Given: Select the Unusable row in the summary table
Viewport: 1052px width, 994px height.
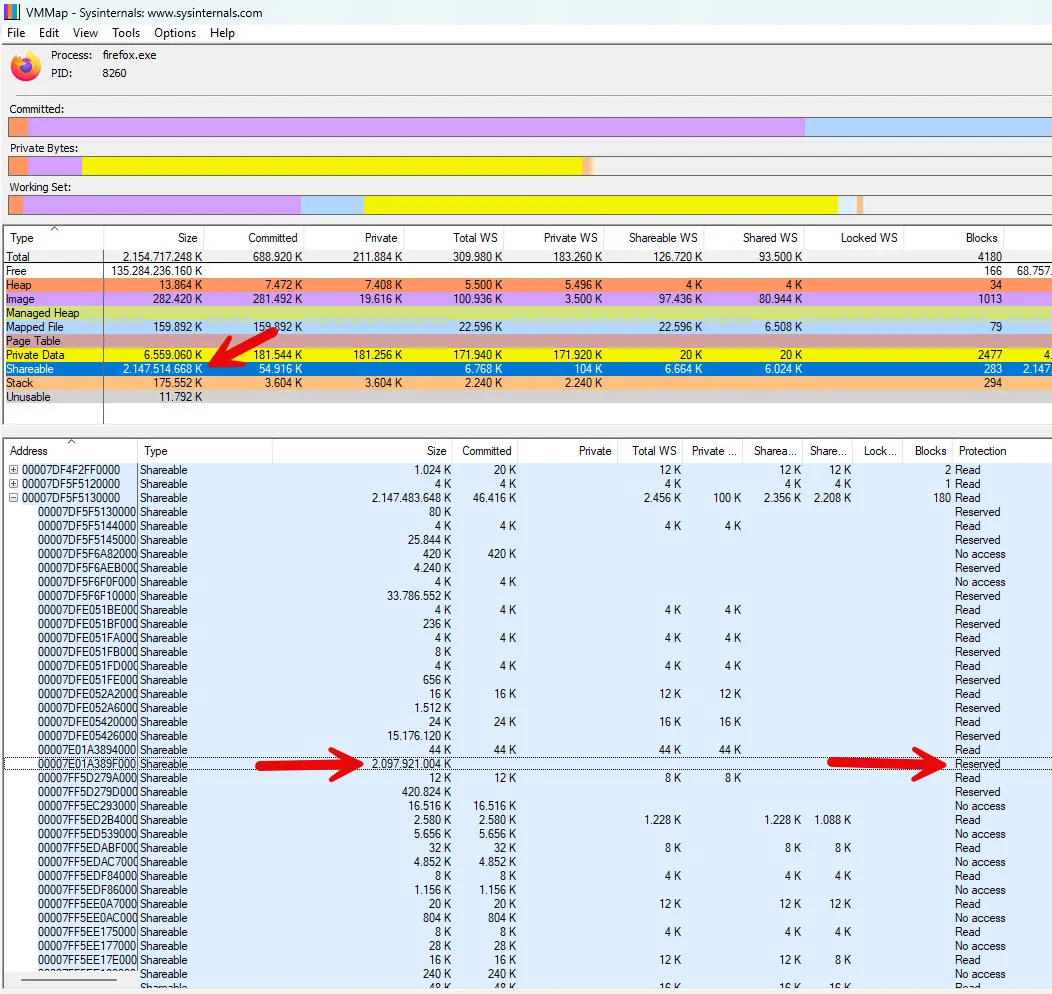Looking at the screenshot, I should coord(528,397).
